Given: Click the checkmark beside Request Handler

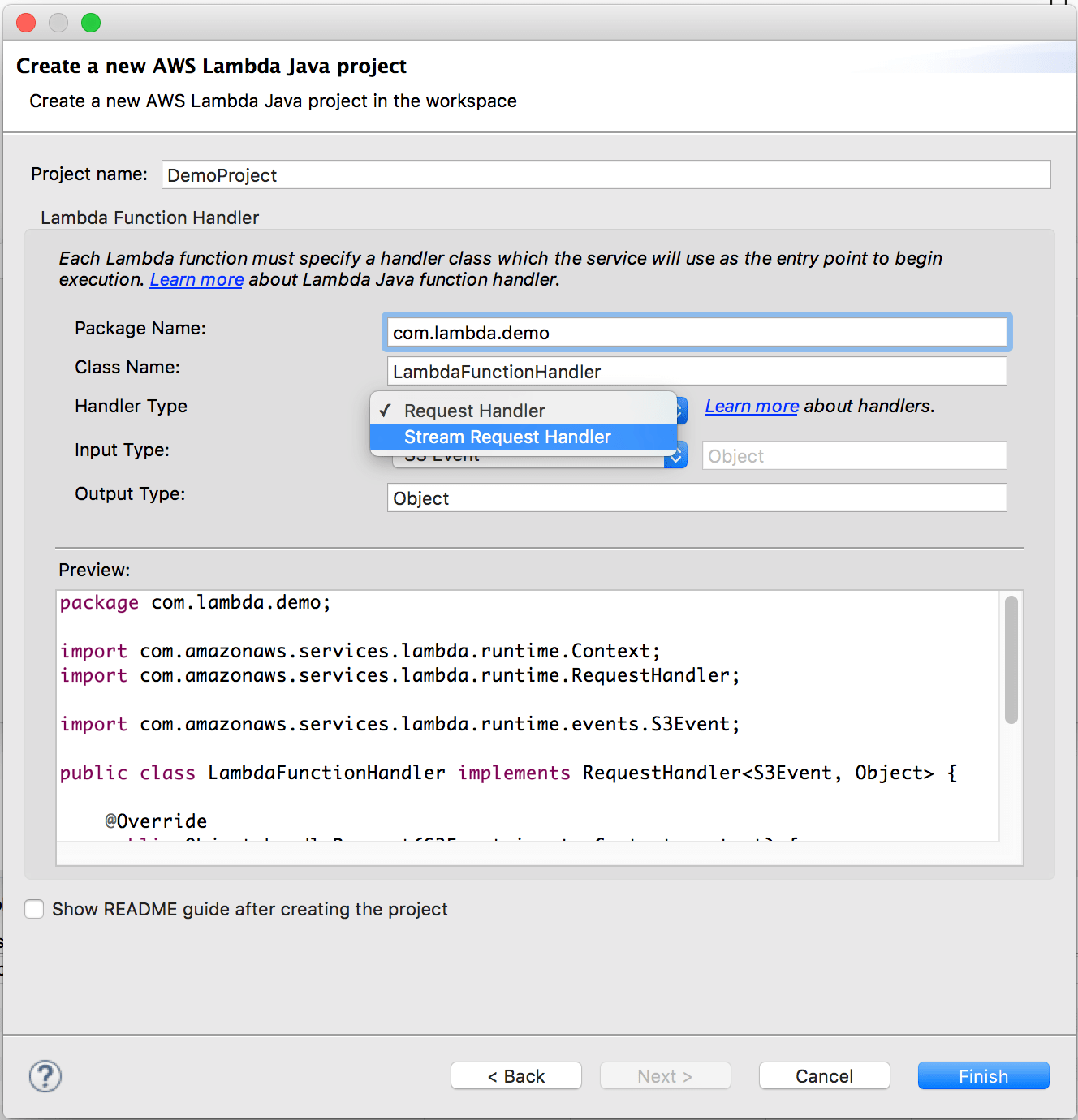Looking at the screenshot, I should pos(385,410).
